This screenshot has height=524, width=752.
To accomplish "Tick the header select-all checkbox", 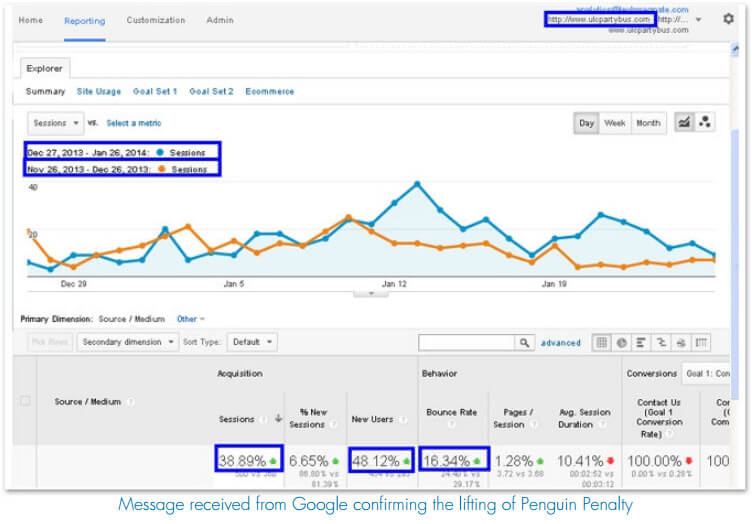I will (26, 401).
